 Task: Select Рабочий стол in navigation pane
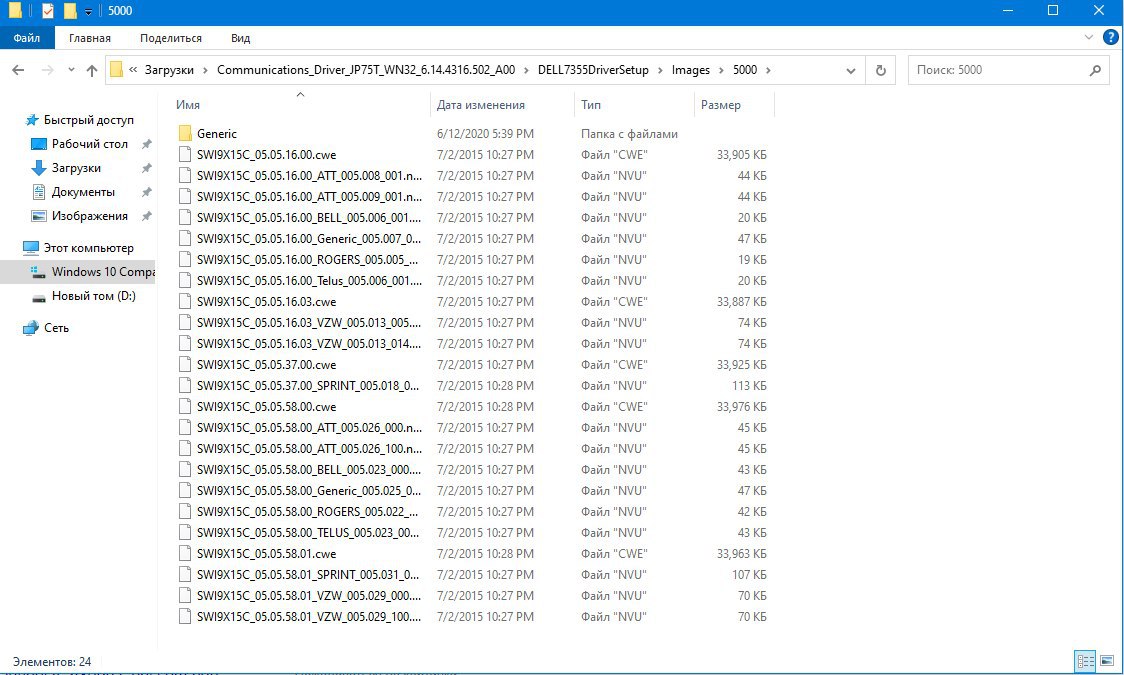[89, 144]
